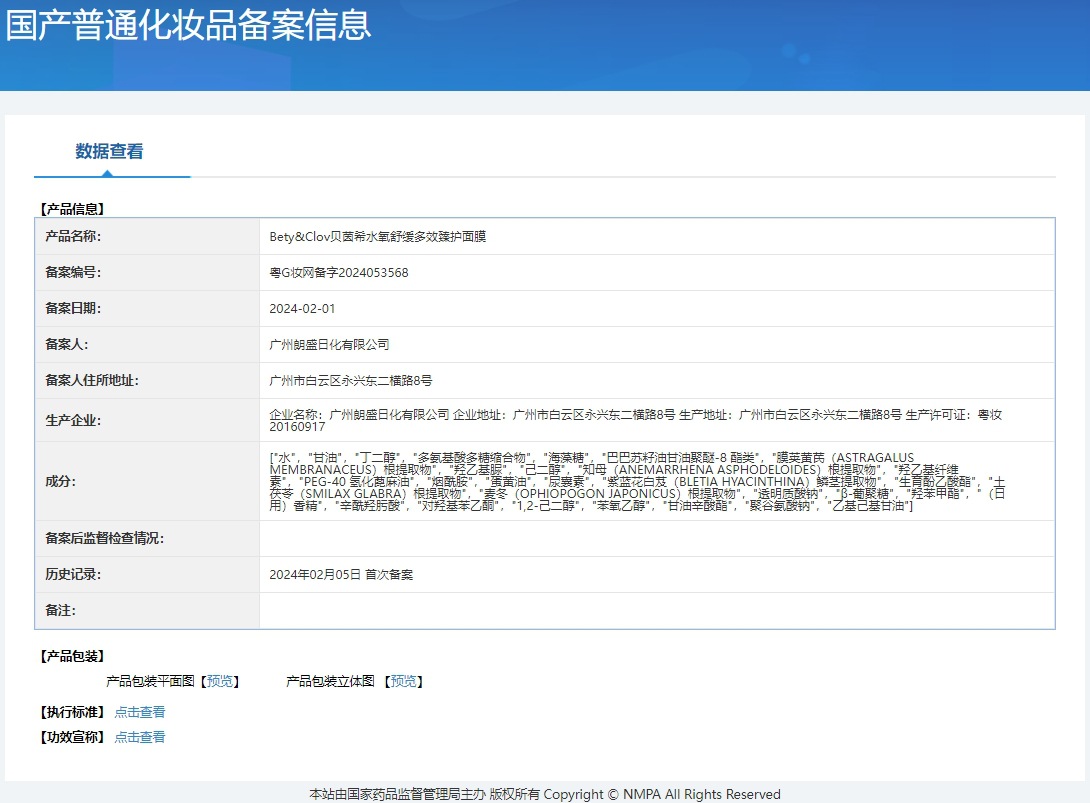Select the 备案后监督检查情况 label
The width and height of the screenshot is (1090, 803).
pos(104,538)
